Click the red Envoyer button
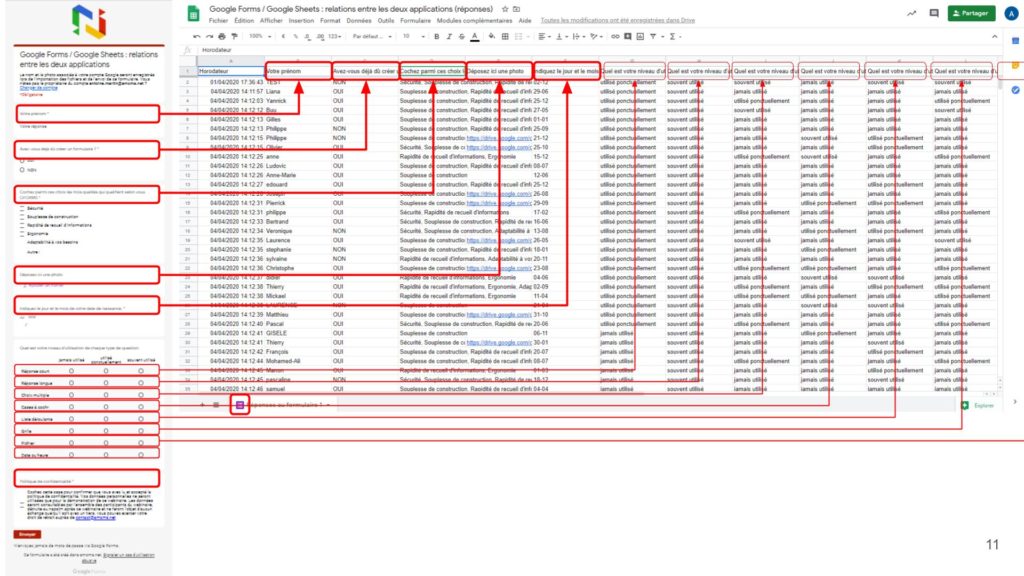 [x=27, y=535]
